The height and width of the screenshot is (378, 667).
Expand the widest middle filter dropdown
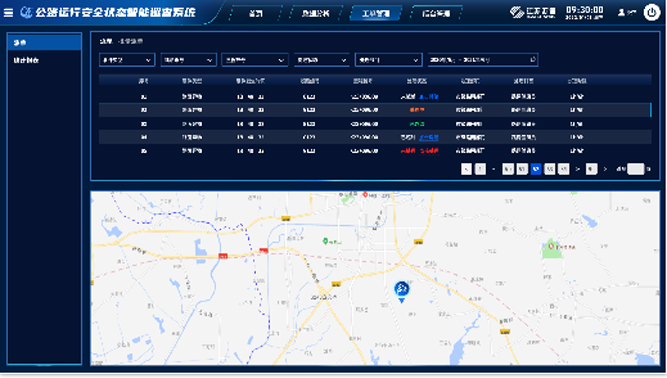click(x=255, y=60)
